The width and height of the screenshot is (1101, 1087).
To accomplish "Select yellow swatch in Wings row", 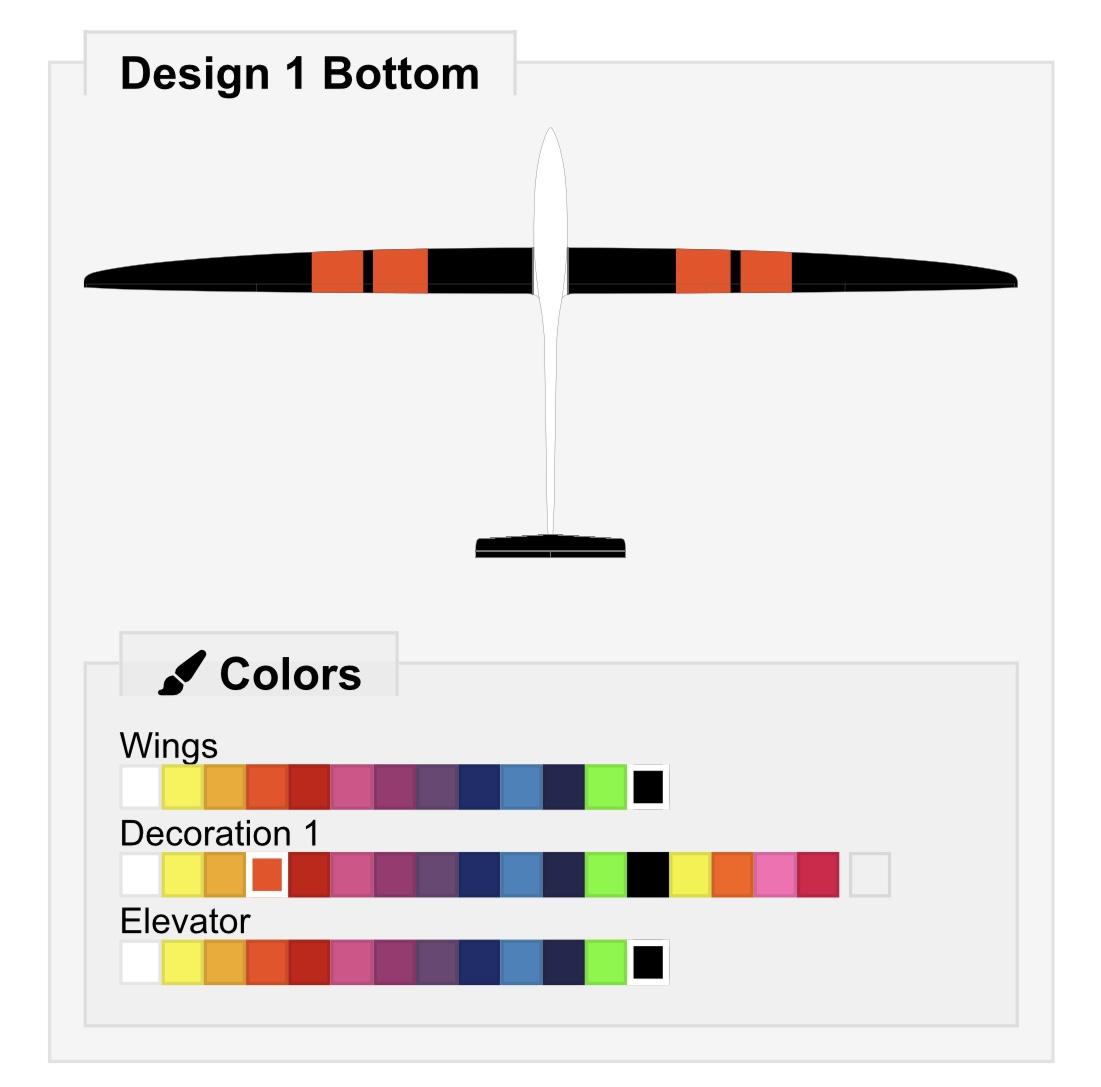I will click(x=183, y=787).
